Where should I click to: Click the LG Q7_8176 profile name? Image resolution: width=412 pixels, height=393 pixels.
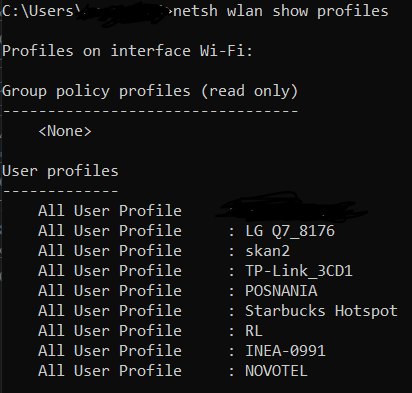290,231
